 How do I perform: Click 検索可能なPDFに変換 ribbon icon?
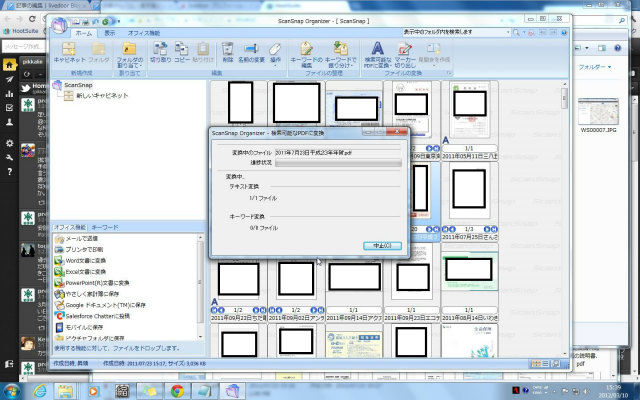pyautogui.click(x=377, y=55)
